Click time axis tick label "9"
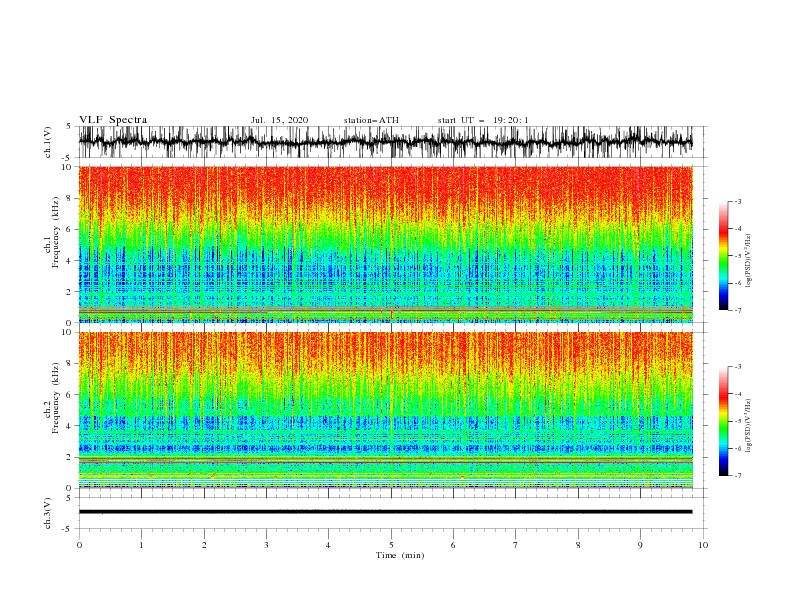This screenshot has width=792, height=612. pos(640,545)
